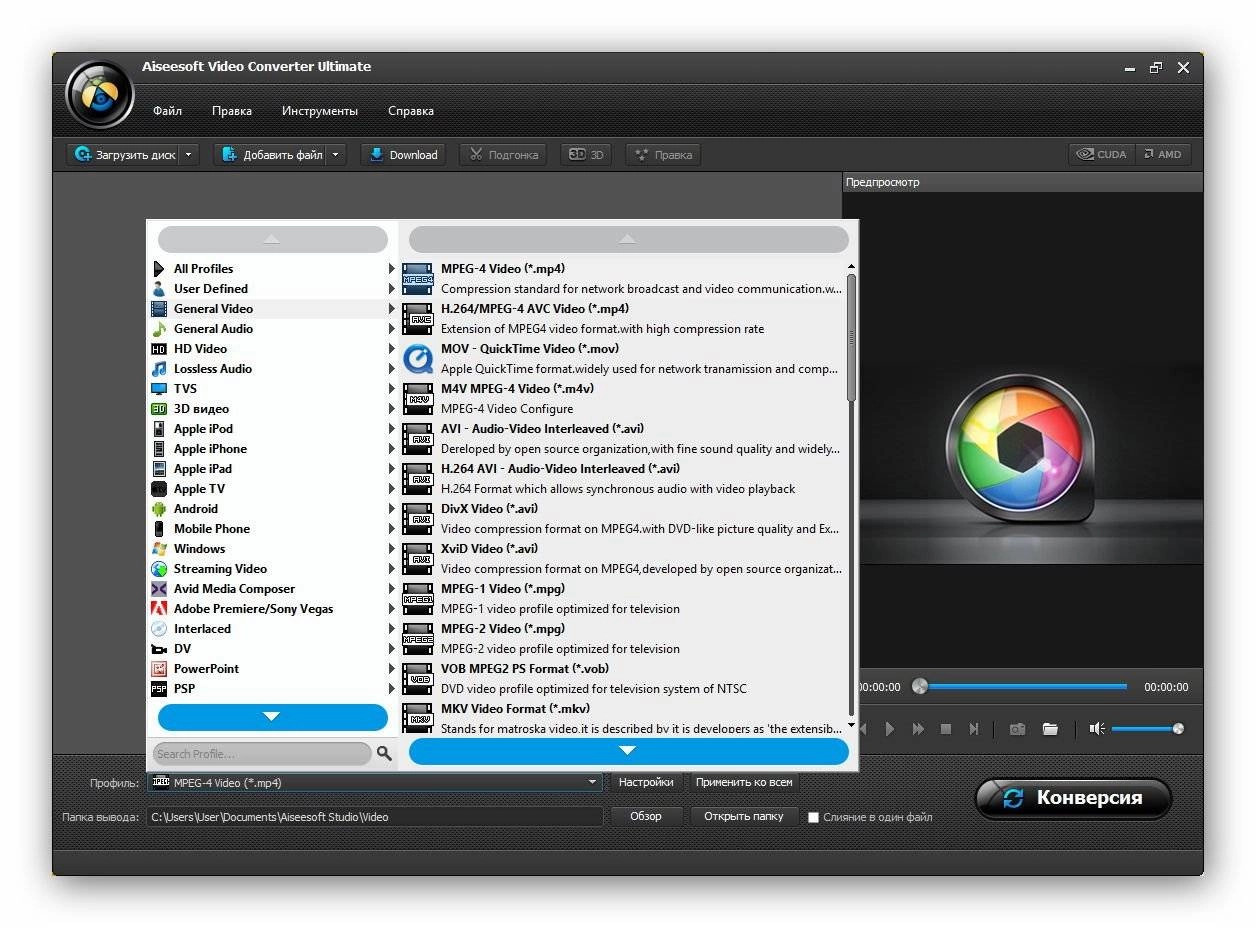Open the dropdown arrow beside Добавить файл
The image size is (1256, 928).
[x=336, y=155]
